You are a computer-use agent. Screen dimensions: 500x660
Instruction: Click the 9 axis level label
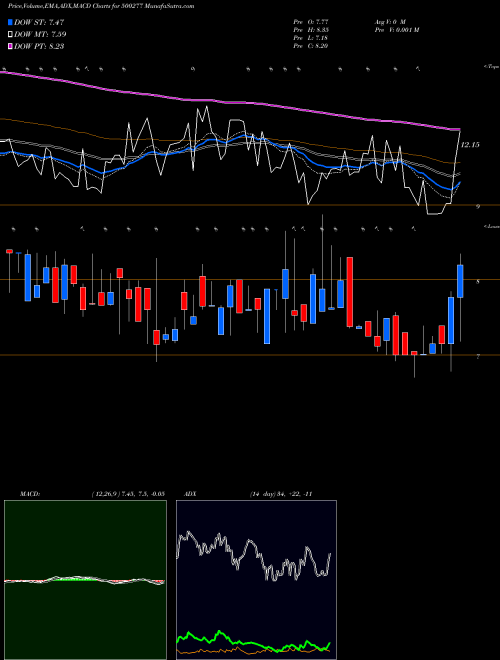pyautogui.click(x=478, y=206)
